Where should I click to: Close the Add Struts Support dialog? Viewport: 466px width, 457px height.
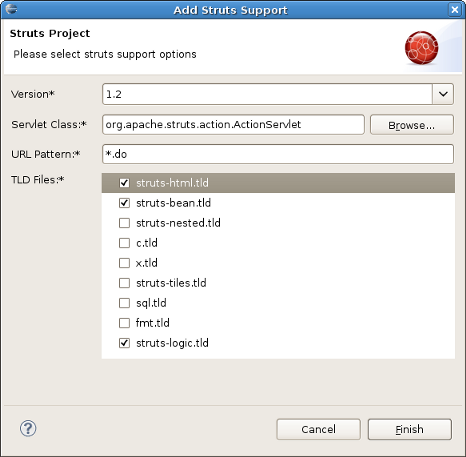454,9
